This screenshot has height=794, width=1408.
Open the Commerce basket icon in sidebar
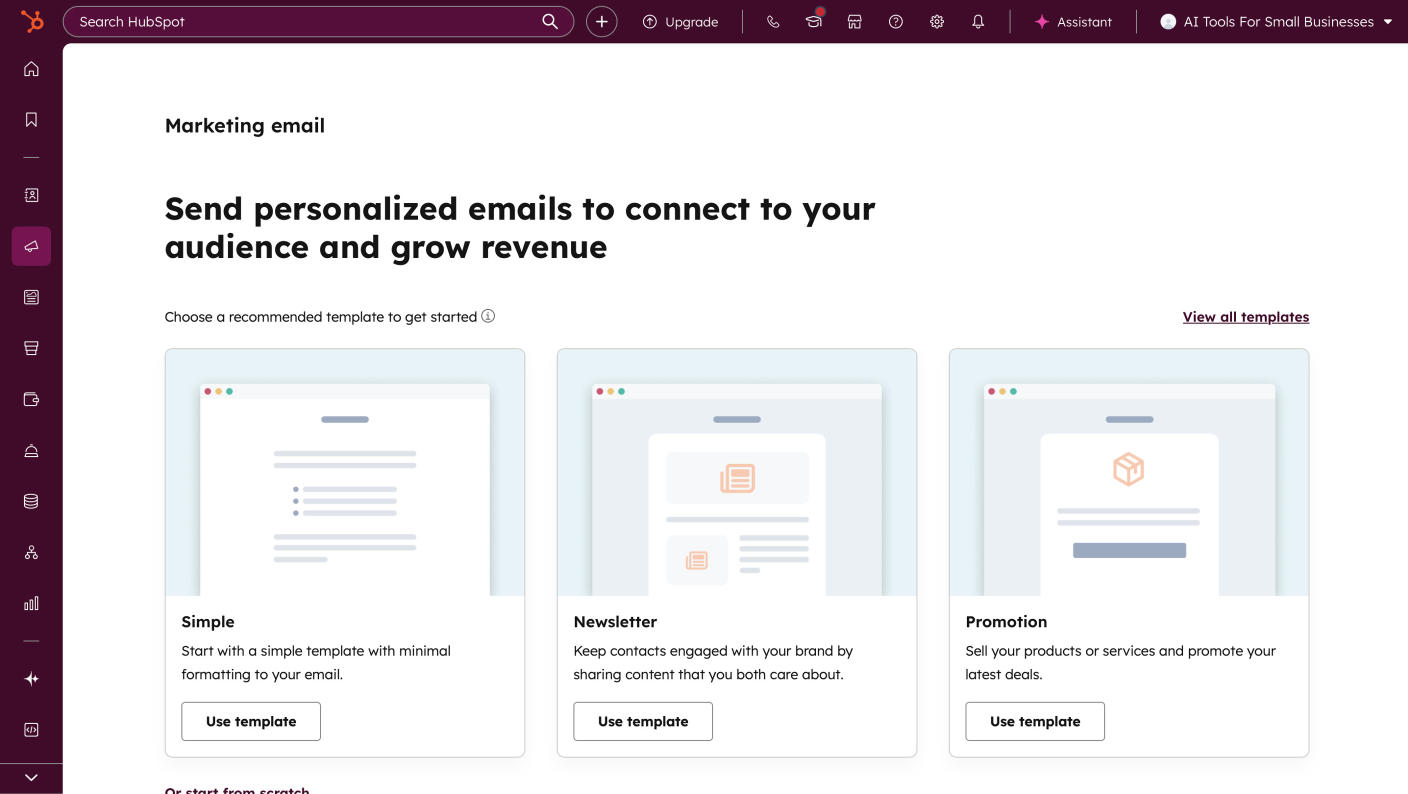click(x=31, y=347)
